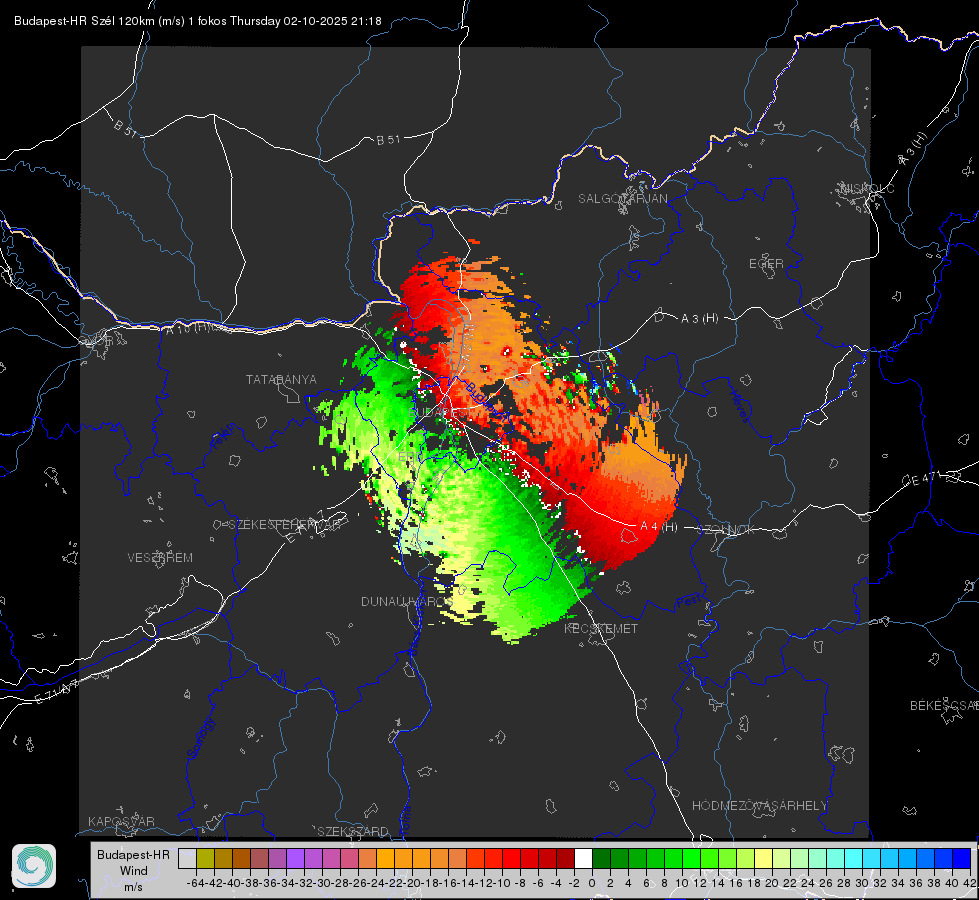Click the blue Pest county label
979x900 pixels.
coord(689,601)
